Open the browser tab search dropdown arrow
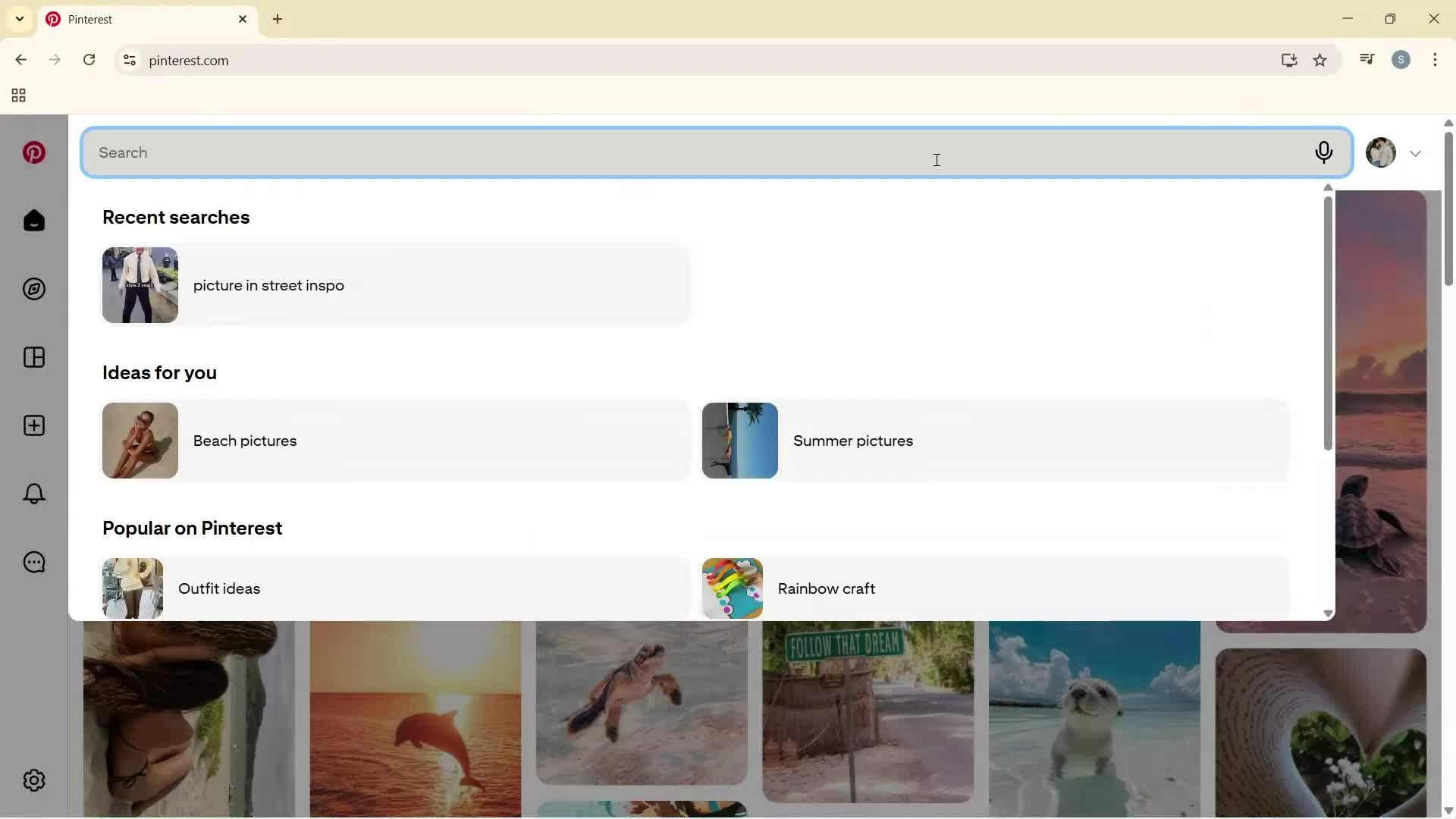The height and width of the screenshot is (819, 1456). tap(19, 18)
